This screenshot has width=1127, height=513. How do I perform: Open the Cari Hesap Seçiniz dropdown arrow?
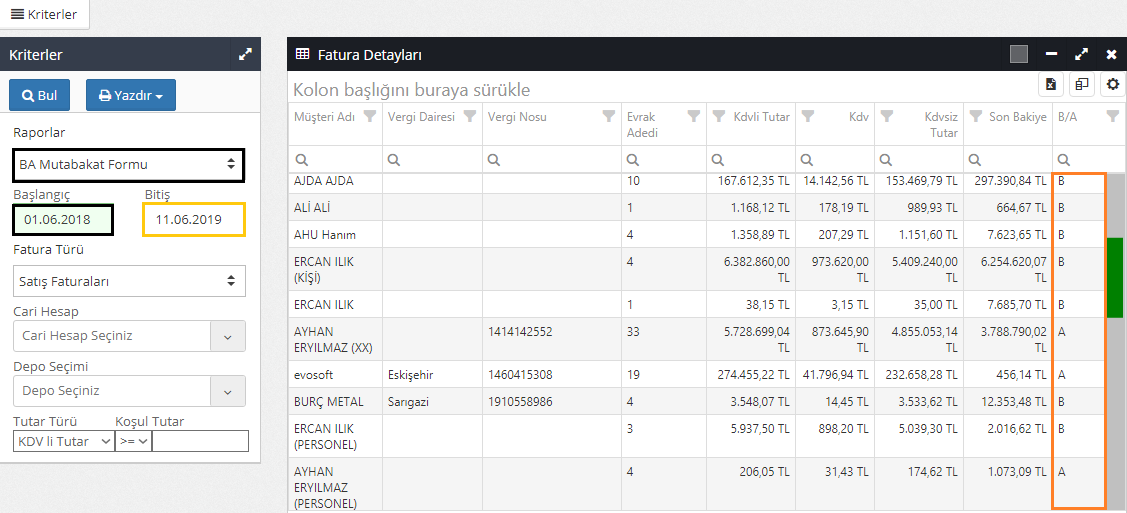228,336
